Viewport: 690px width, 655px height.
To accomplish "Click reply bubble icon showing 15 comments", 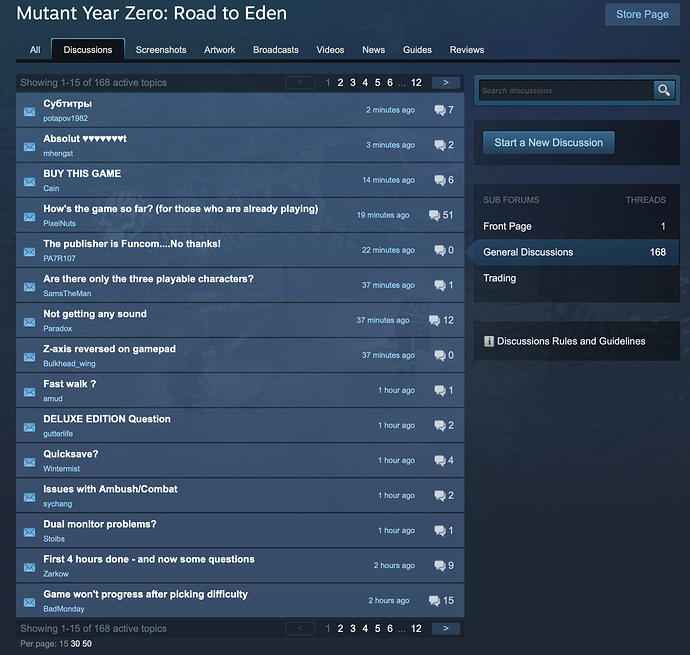I will pos(434,600).
